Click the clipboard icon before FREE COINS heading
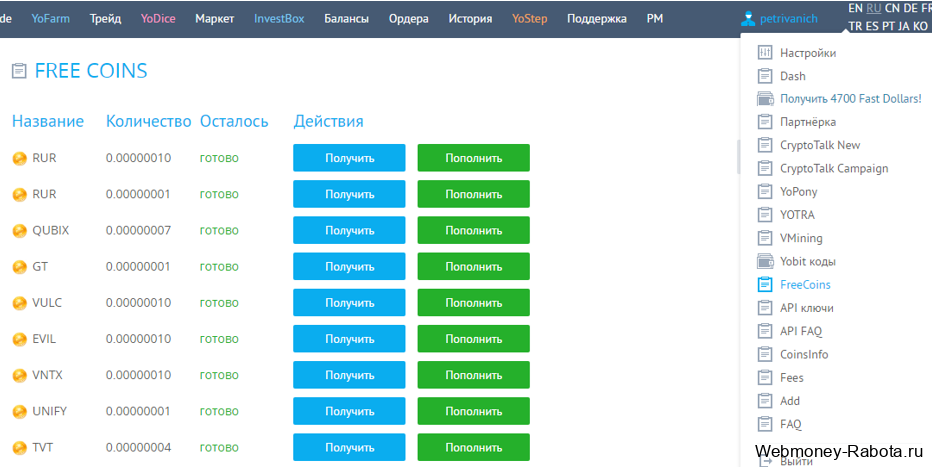The width and height of the screenshot is (932, 469). 19,71
